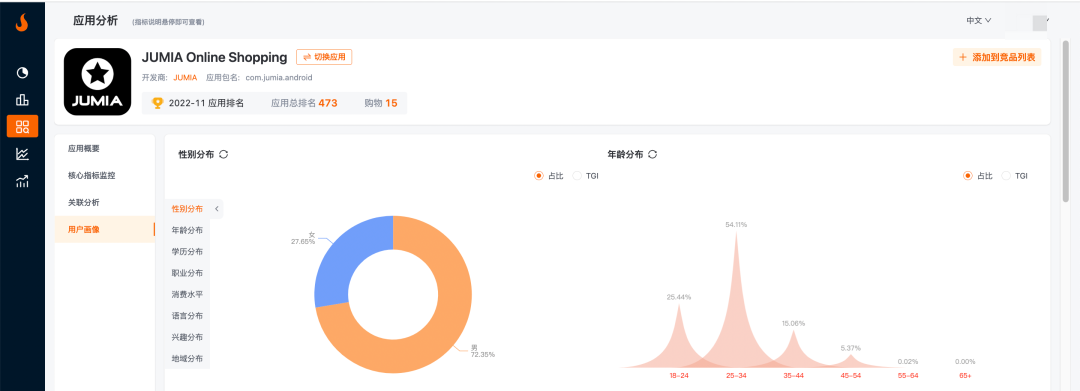The image size is (1080, 391).
Task: Open the JUMIA developer link
Action: click(185, 77)
